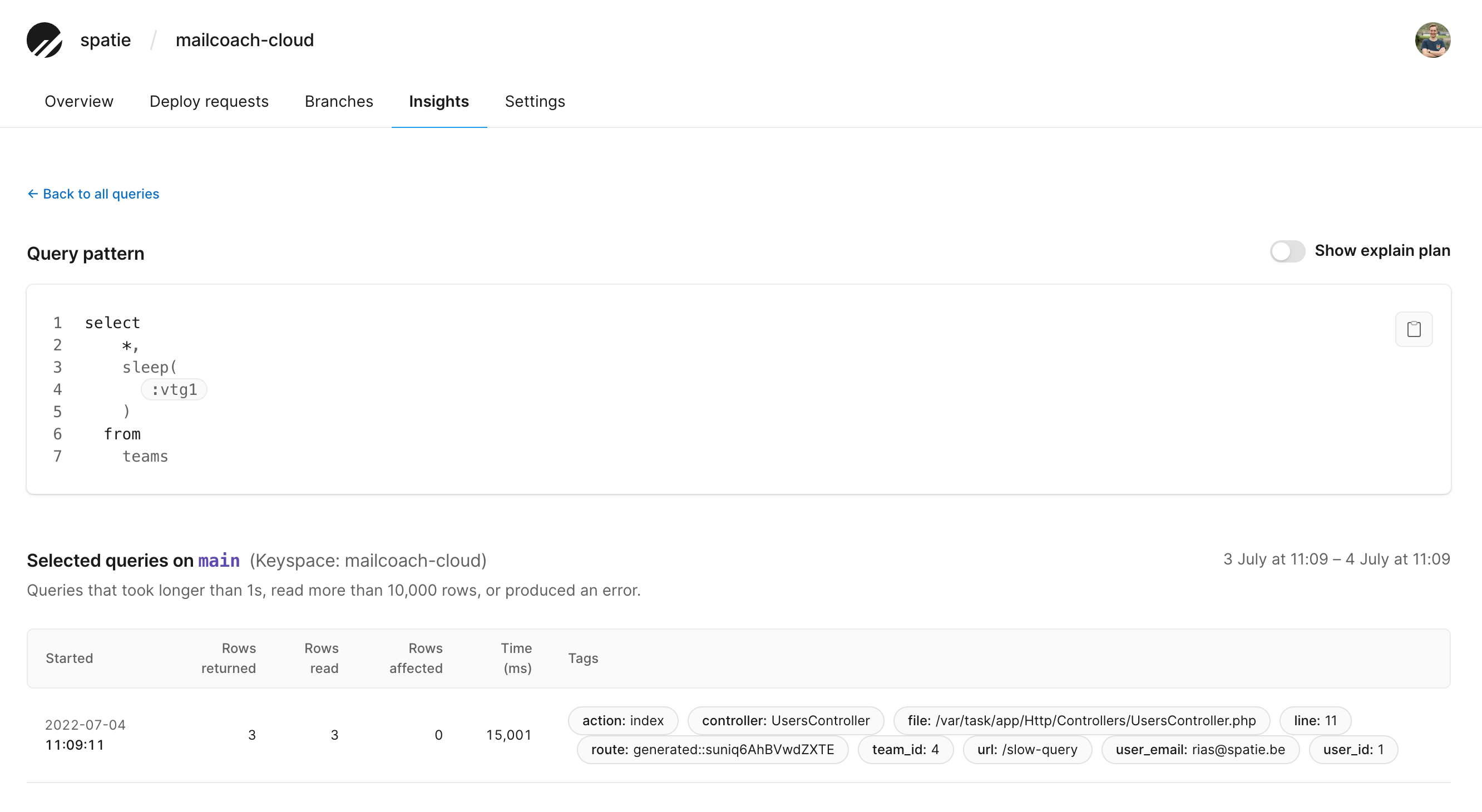Click the route generated::suniq6AhBVwdZXTE tag
The image size is (1482, 812).
coord(713,750)
